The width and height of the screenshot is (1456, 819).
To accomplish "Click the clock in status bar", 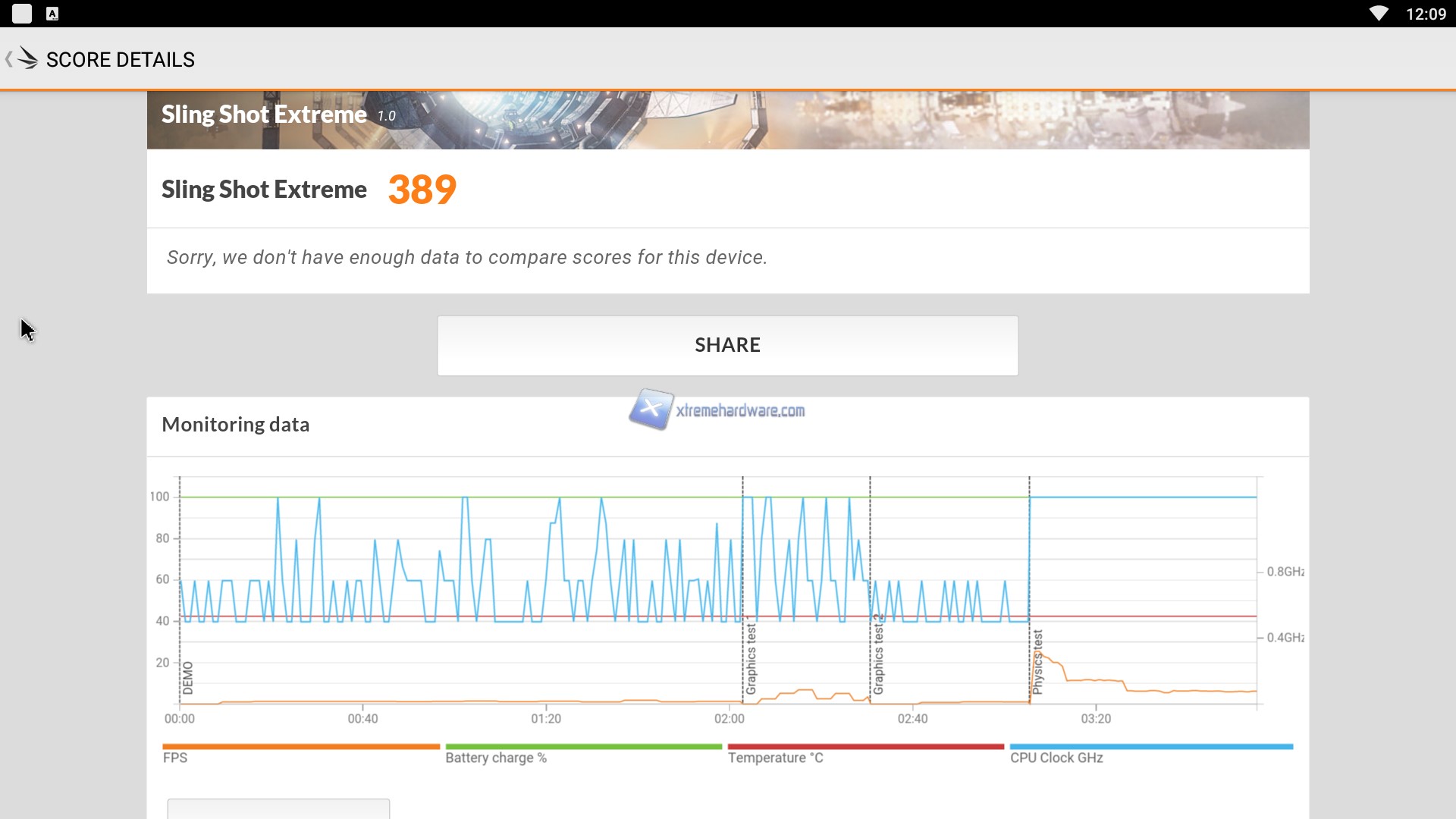I will (1426, 14).
